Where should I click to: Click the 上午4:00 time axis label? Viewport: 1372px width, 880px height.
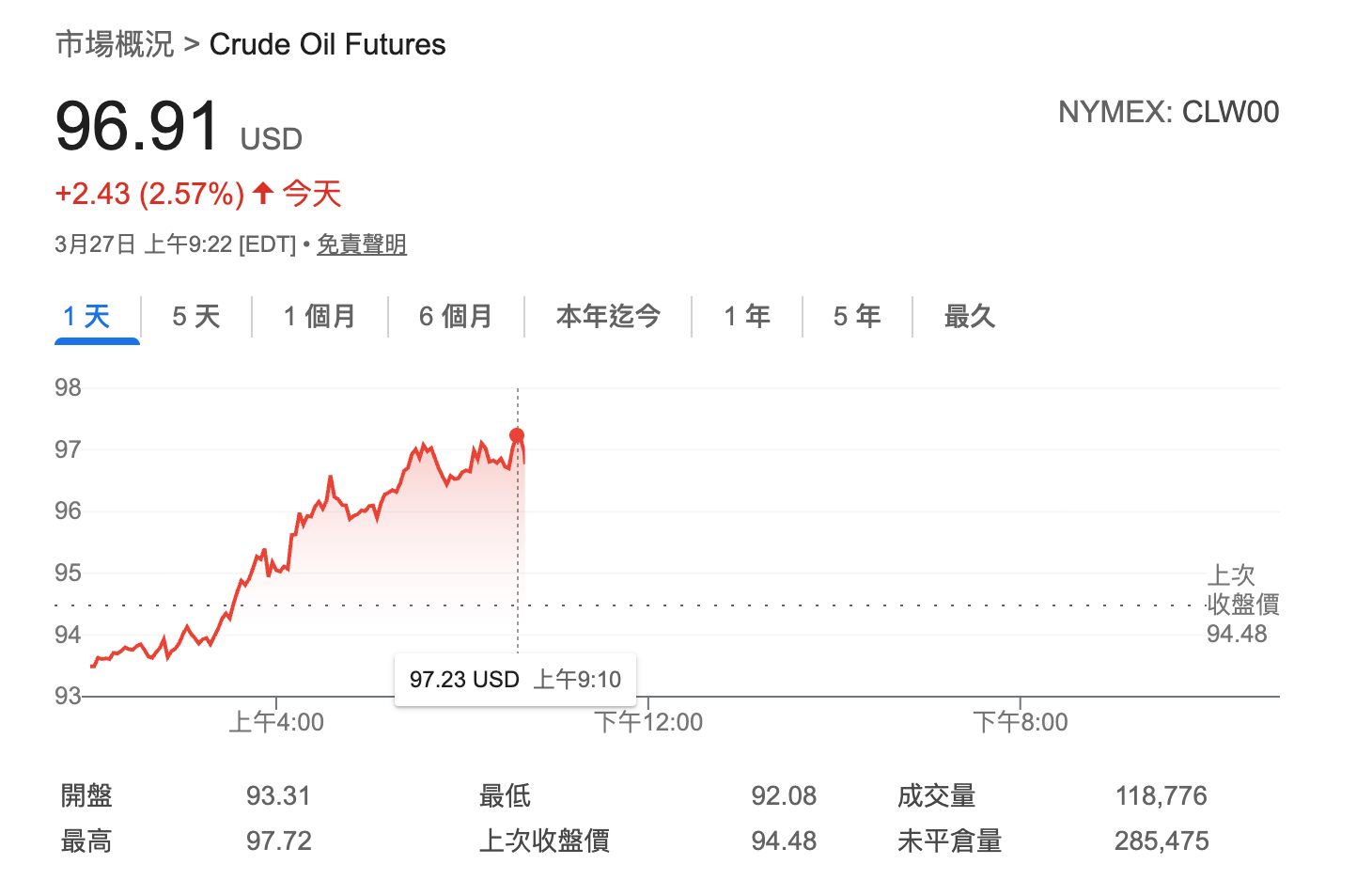[x=276, y=722]
